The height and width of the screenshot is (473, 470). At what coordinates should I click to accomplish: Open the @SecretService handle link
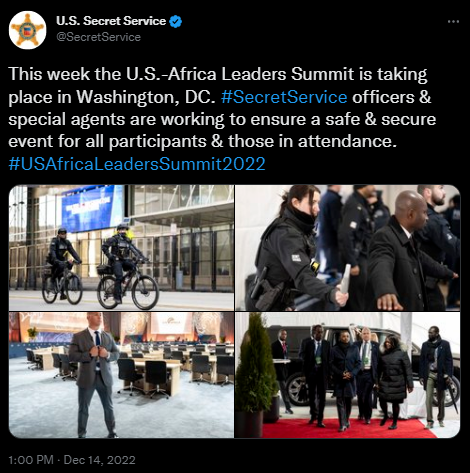tap(98, 37)
